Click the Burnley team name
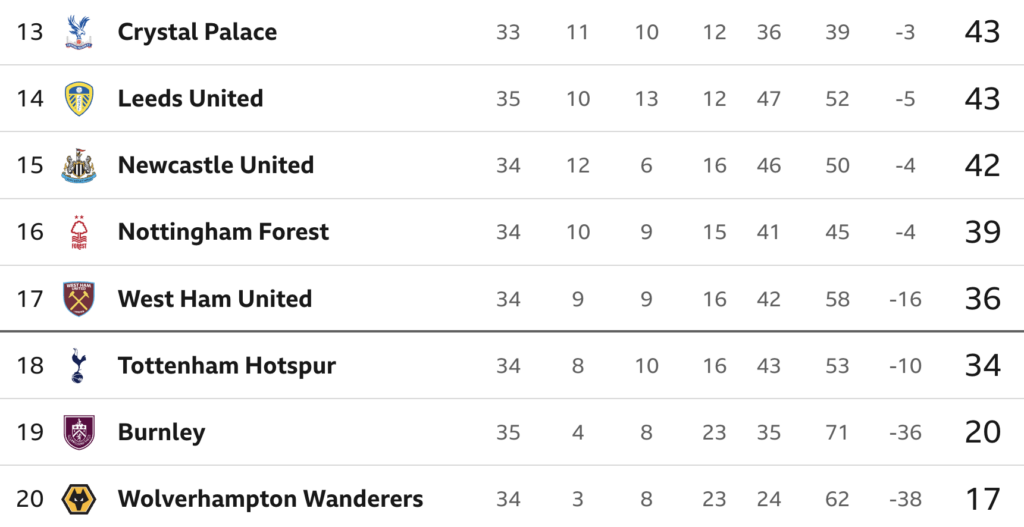The image size is (1024, 527). pos(161,432)
